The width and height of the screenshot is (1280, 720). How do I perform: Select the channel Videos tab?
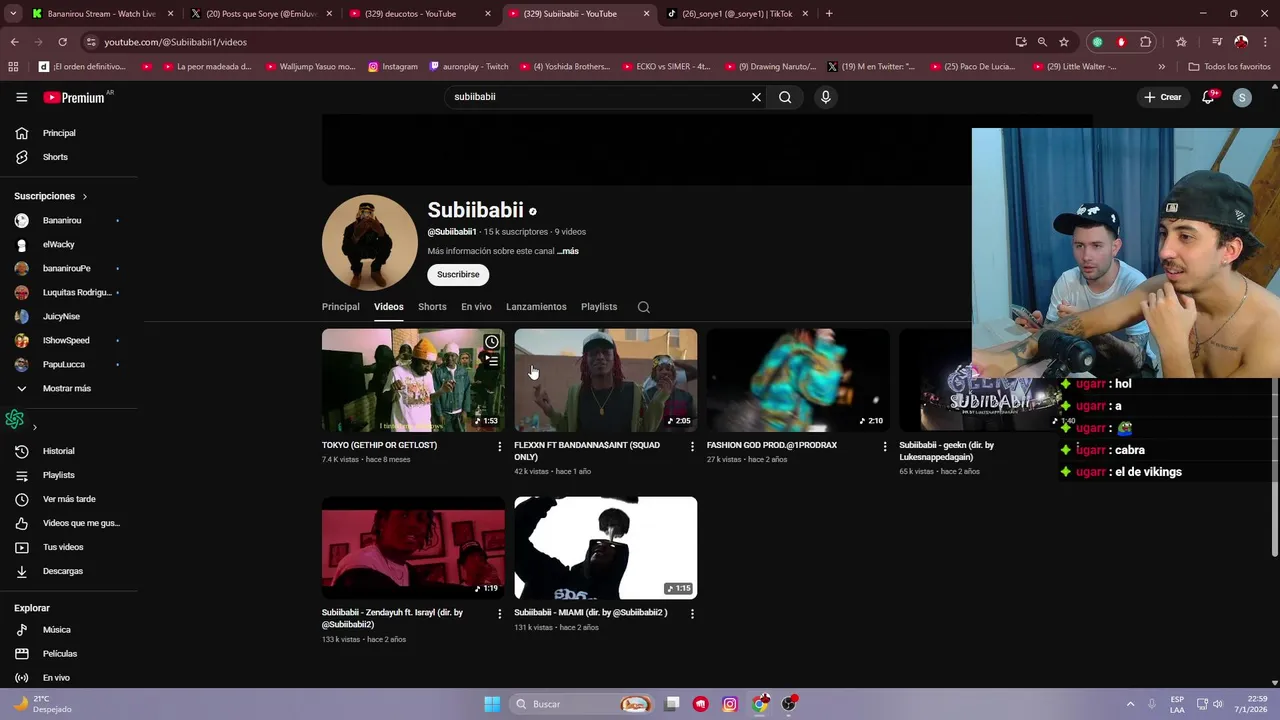pyautogui.click(x=389, y=307)
